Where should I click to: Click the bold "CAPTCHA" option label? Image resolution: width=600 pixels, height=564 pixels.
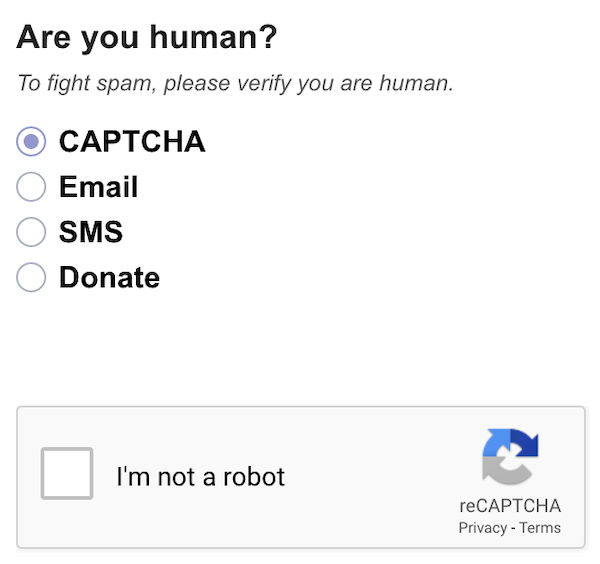pos(132,142)
